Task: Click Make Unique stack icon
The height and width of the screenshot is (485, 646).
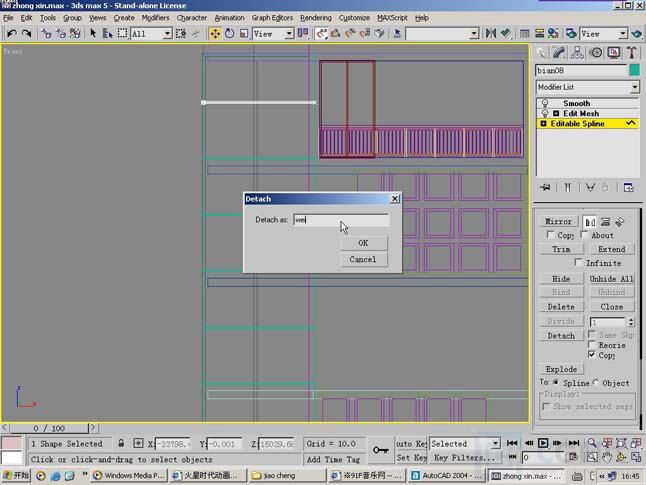Action: pos(590,187)
